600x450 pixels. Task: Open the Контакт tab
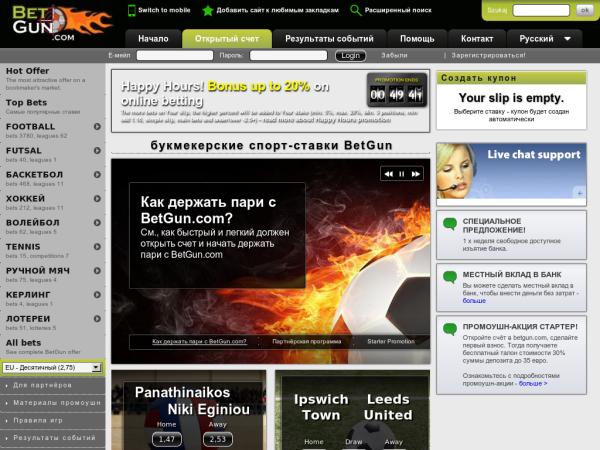click(477, 39)
